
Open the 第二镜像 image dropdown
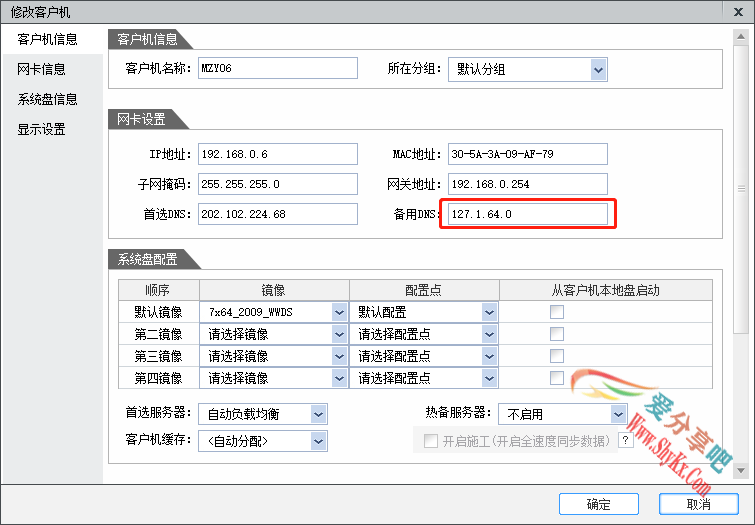(273, 334)
